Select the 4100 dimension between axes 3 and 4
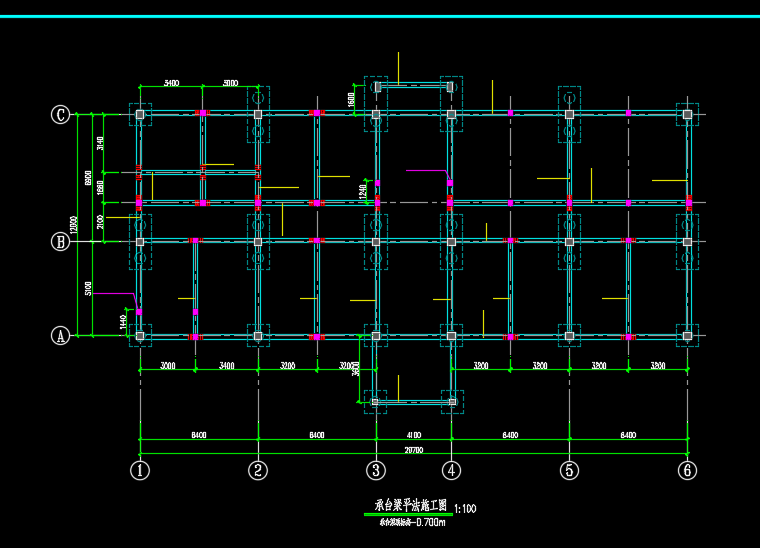The width and height of the screenshot is (760, 548). tap(413, 435)
